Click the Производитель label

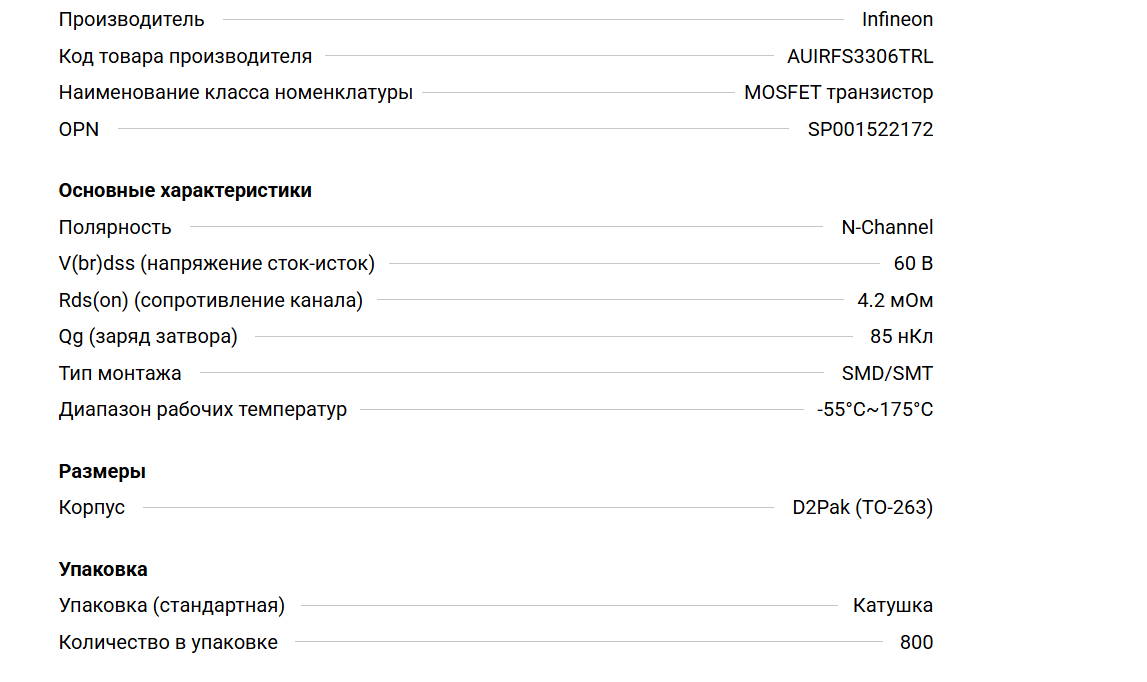[131, 19]
